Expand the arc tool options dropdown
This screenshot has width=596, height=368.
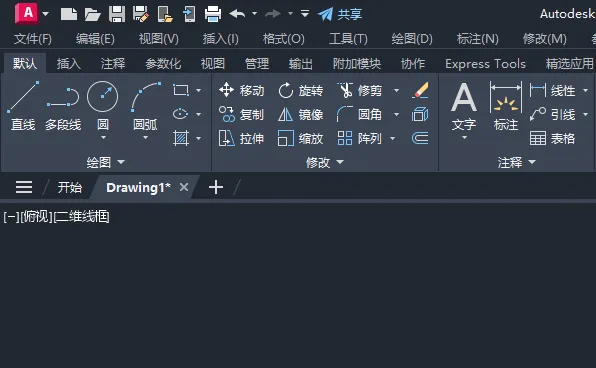pos(146,138)
